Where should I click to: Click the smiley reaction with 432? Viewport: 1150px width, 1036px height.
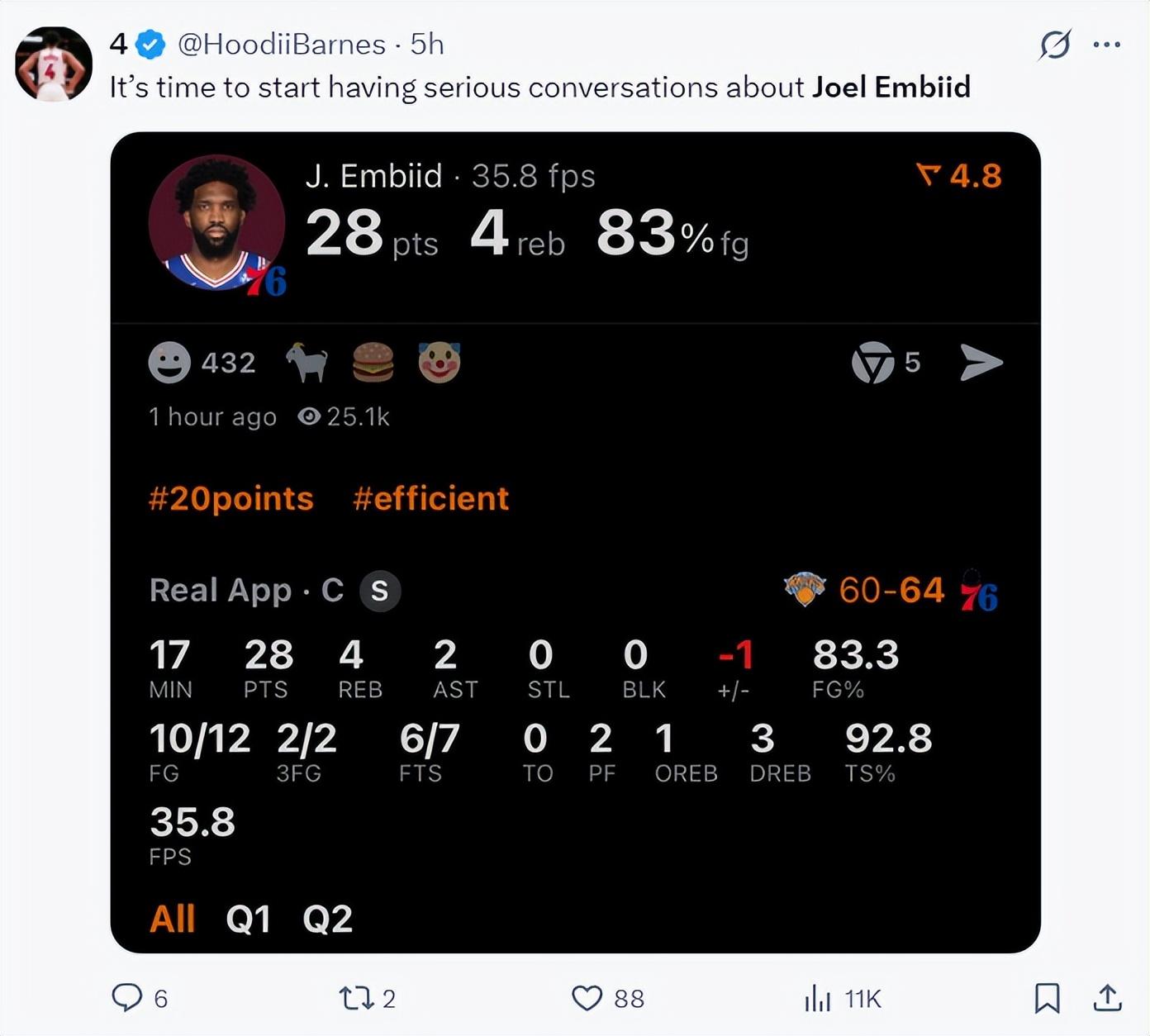(169, 363)
